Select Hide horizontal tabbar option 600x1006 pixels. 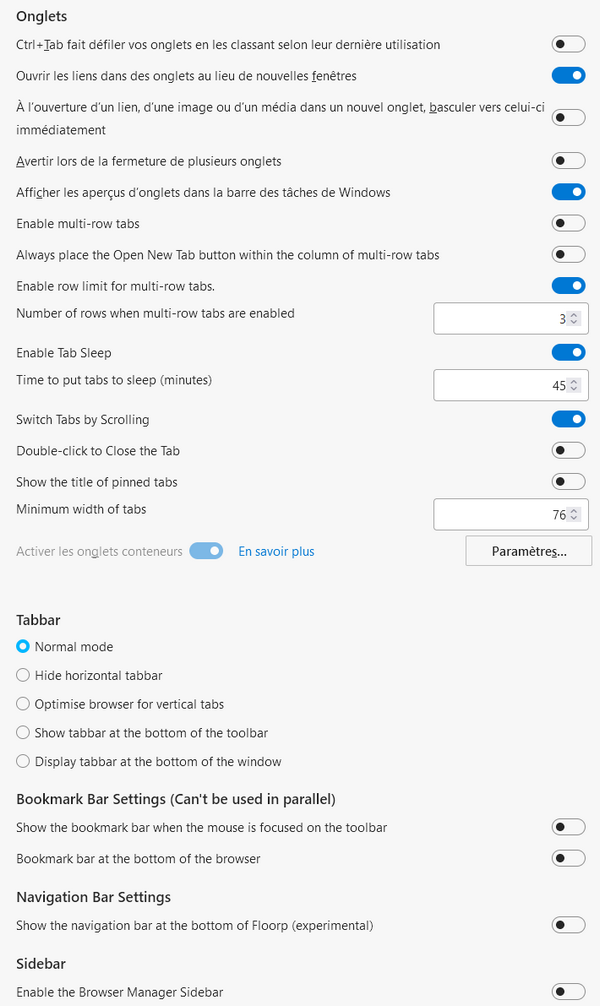tap(24, 675)
